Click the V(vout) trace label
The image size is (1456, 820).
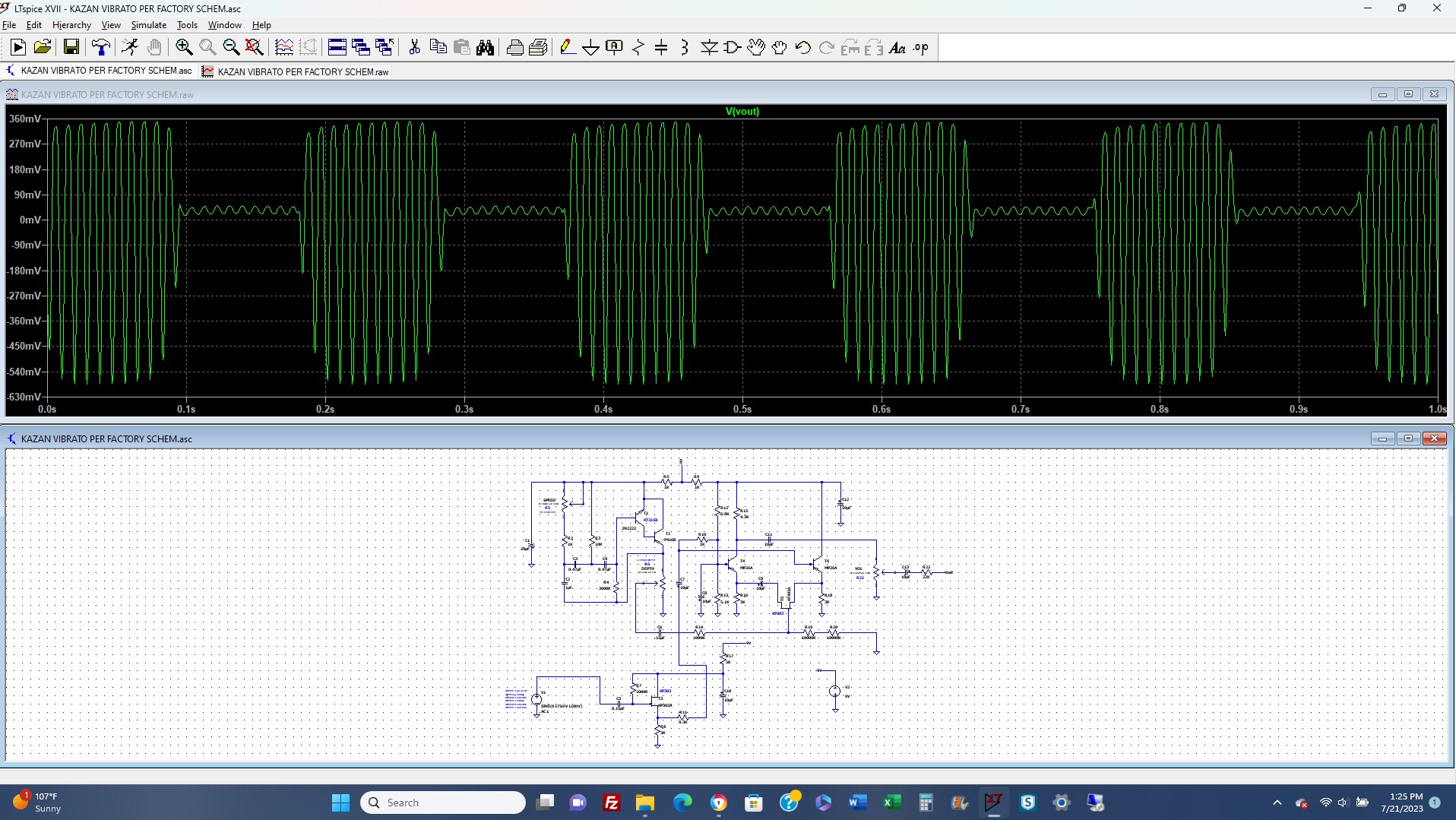coord(742,111)
